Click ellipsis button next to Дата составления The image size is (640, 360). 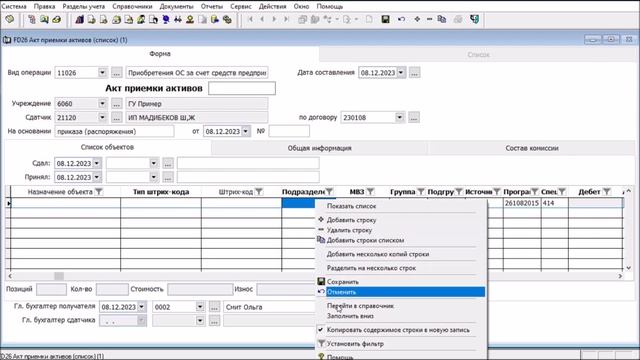click(414, 73)
